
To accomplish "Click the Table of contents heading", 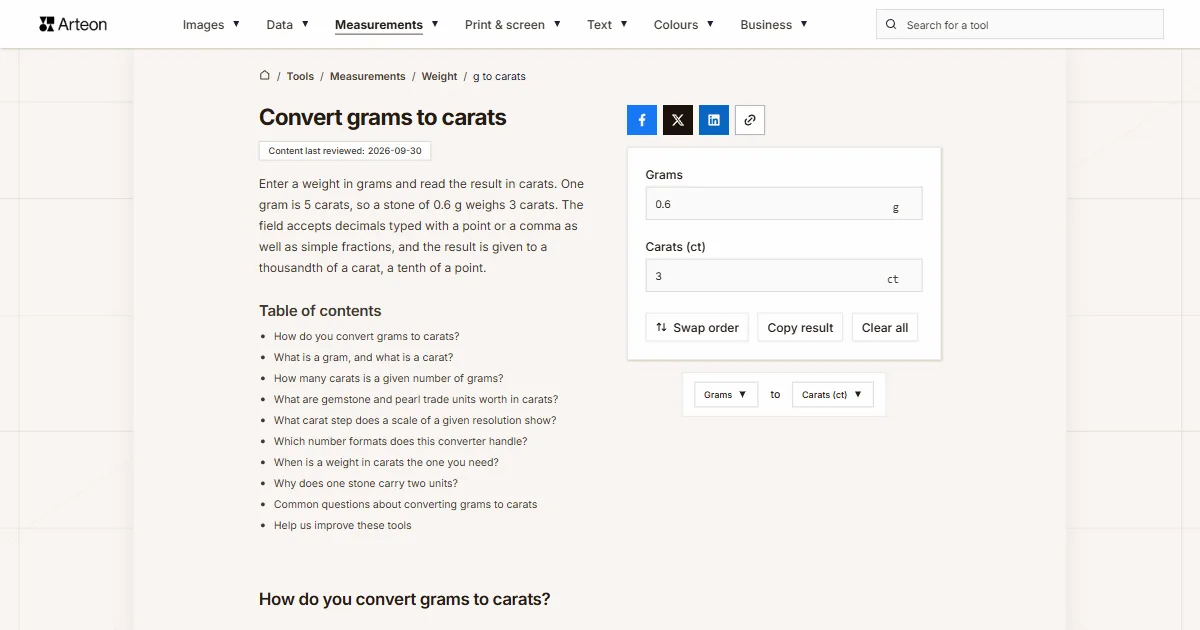I will click(320, 311).
